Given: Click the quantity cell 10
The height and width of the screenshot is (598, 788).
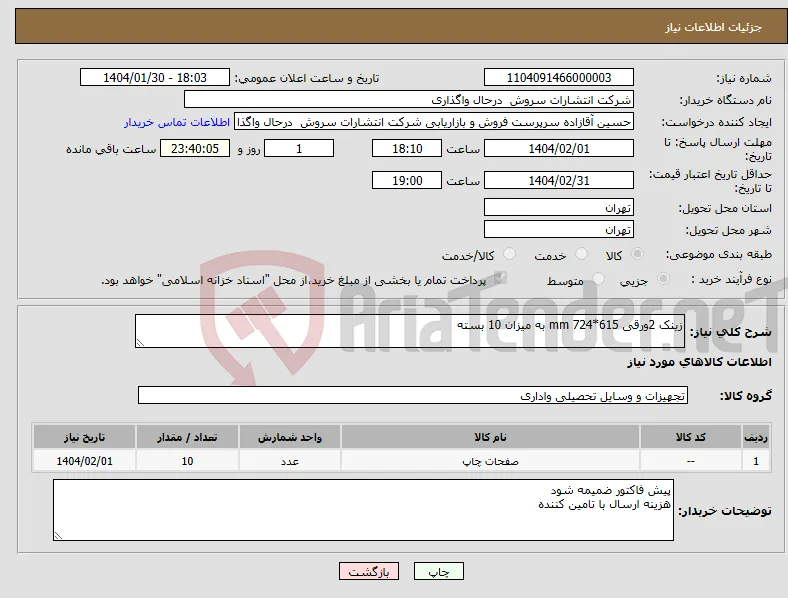Looking at the screenshot, I should click(187, 461).
